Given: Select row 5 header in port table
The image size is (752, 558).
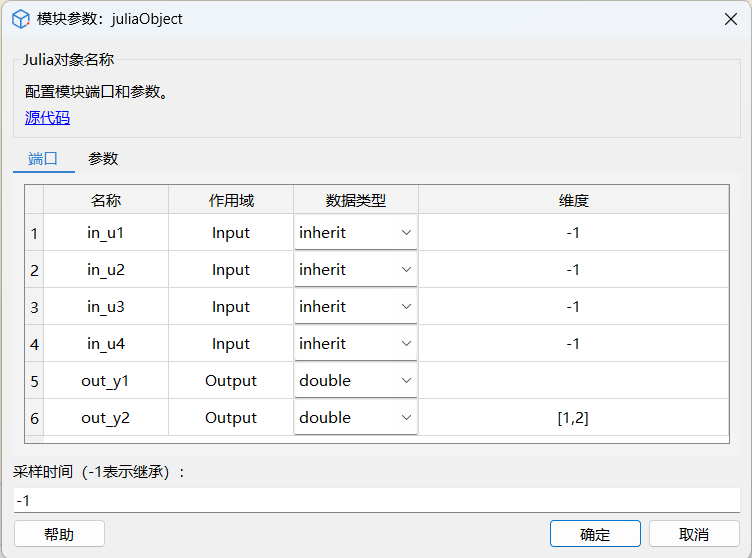Looking at the screenshot, I should tap(34, 381).
